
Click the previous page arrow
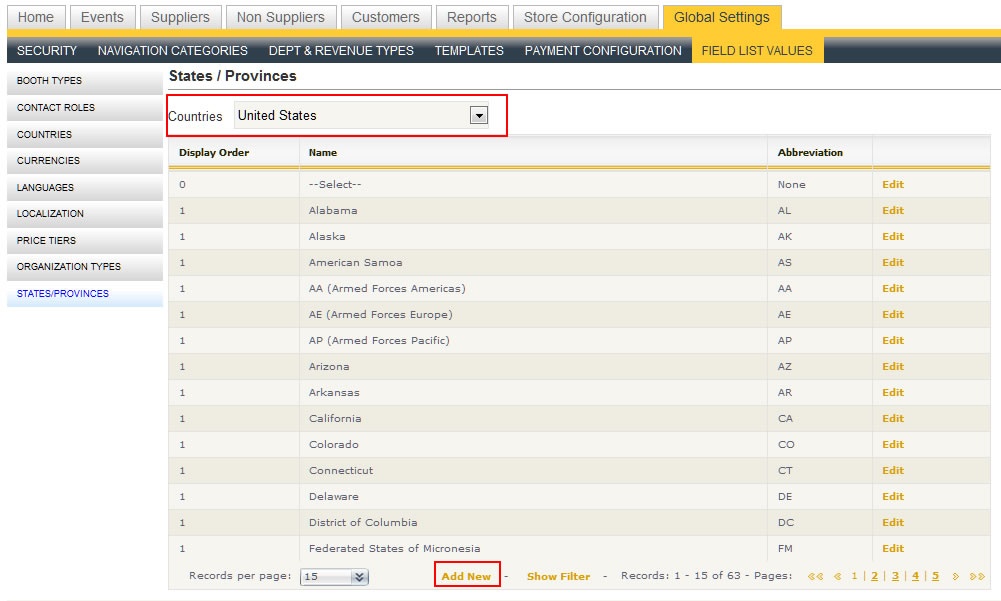[x=837, y=576]
